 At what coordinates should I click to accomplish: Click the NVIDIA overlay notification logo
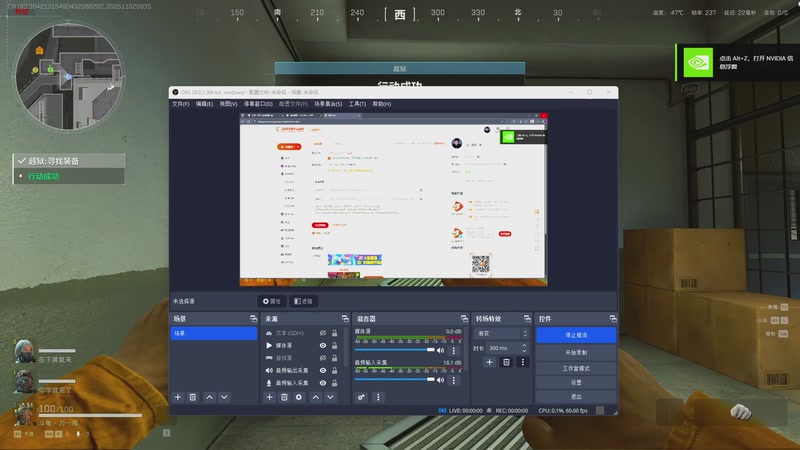click(698, 62)
